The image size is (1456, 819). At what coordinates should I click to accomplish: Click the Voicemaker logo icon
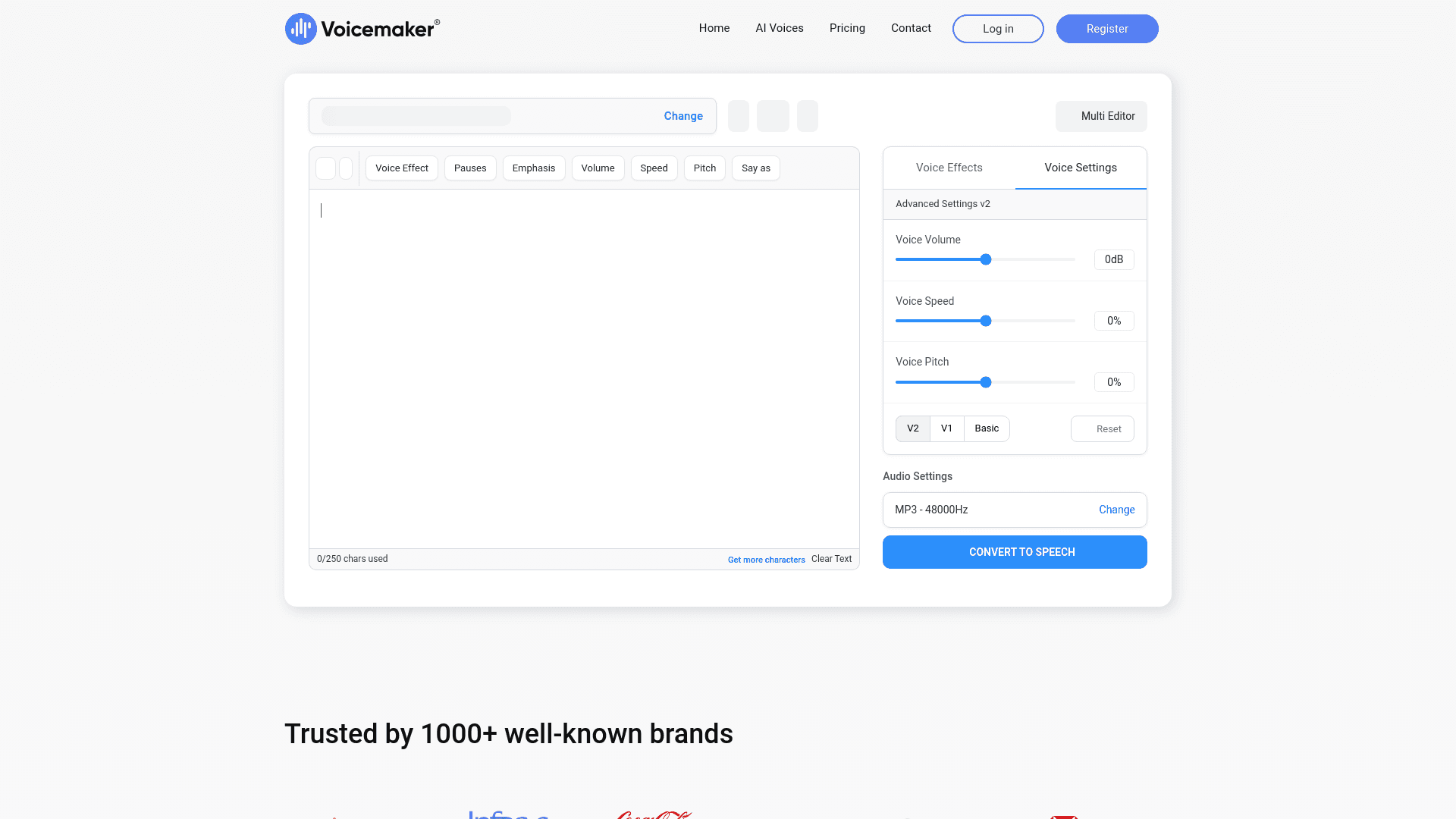pos(300,29)
